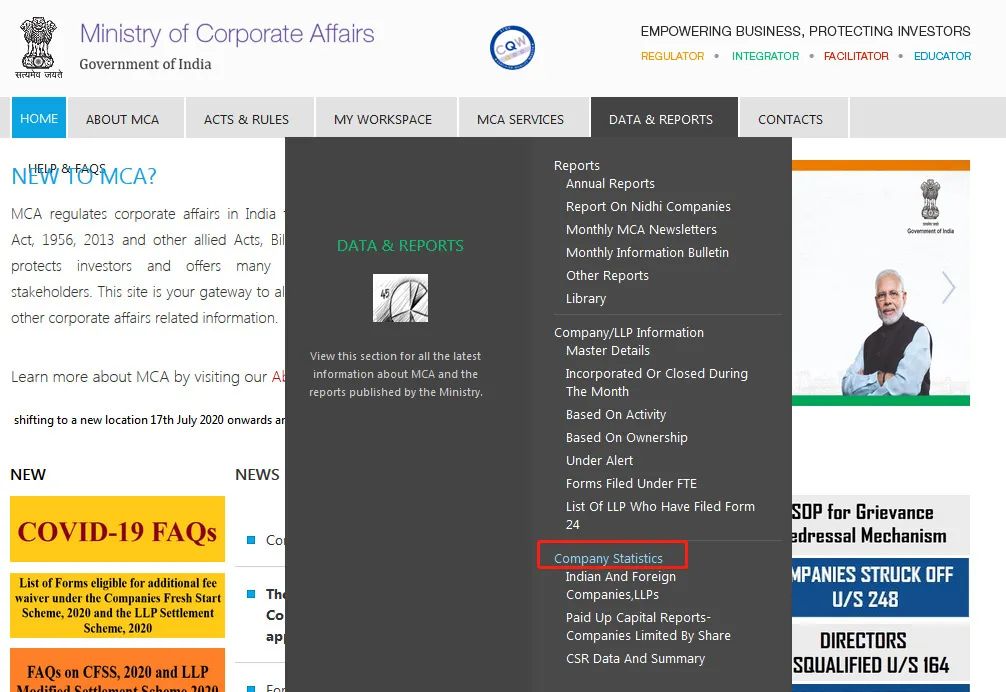Open the Fresh Start Scheme forms list banner
This screenshot has height=692, width=1006.
117,605
